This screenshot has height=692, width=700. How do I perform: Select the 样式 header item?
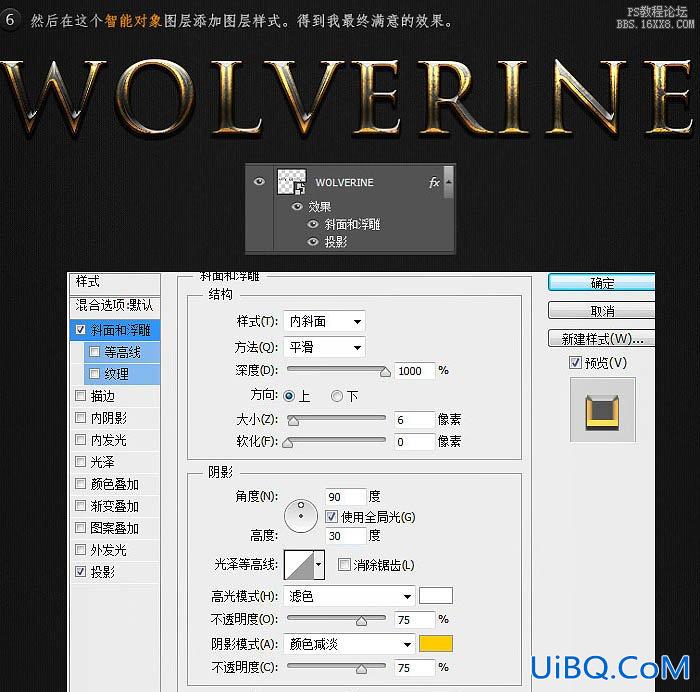tap(115, 282)
